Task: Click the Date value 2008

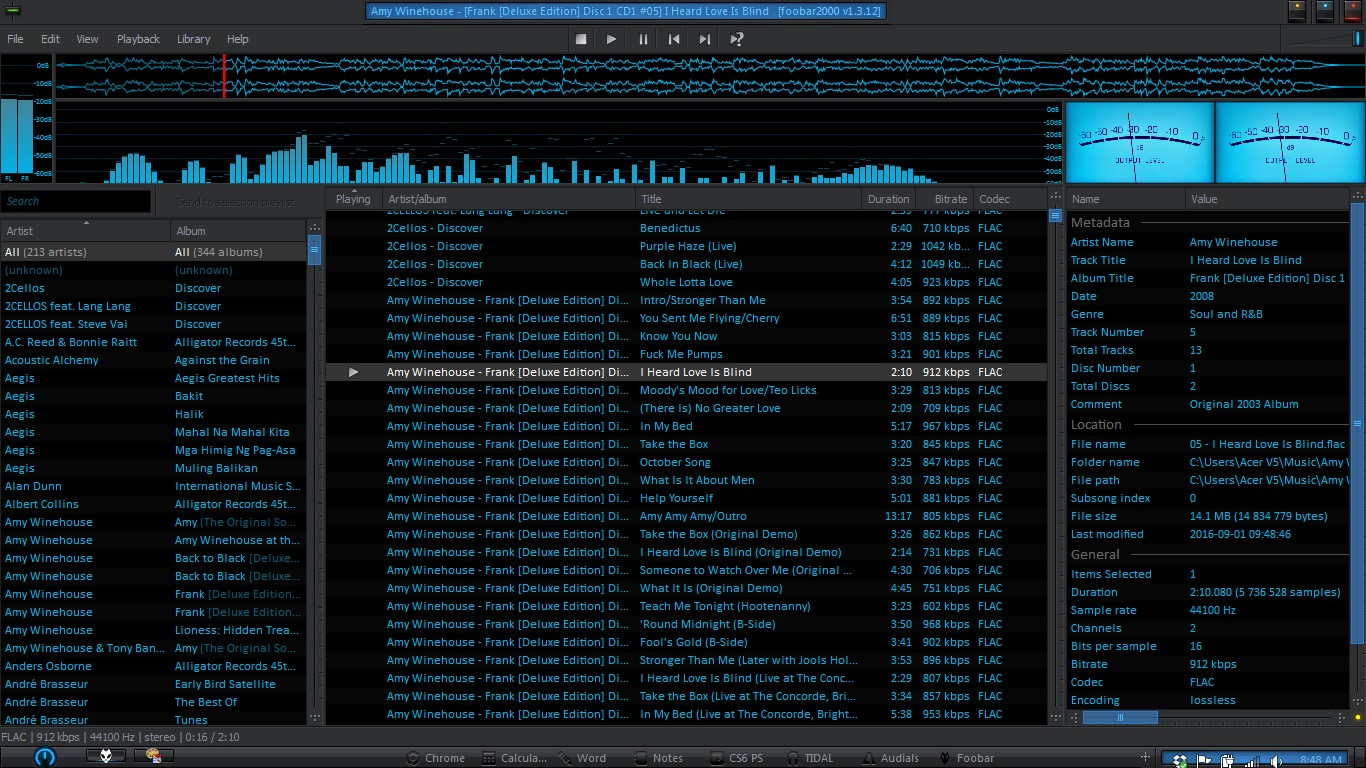Action: coord(1202,296)
